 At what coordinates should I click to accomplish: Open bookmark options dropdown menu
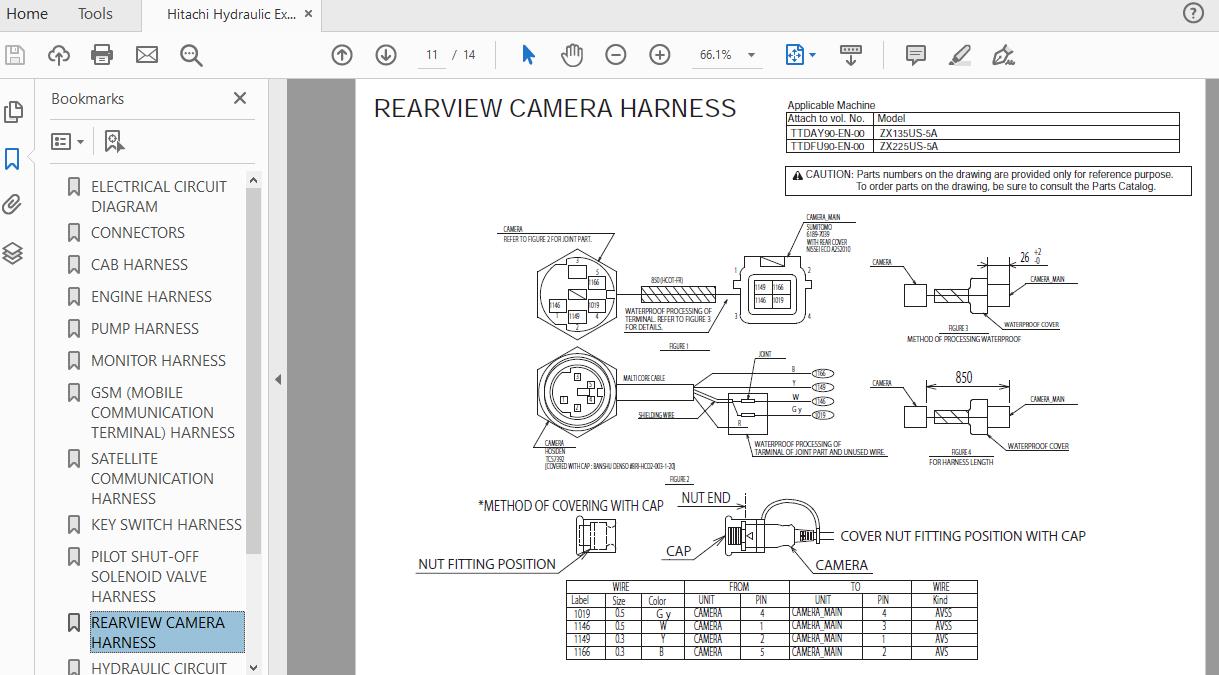(x=68, y=142)
